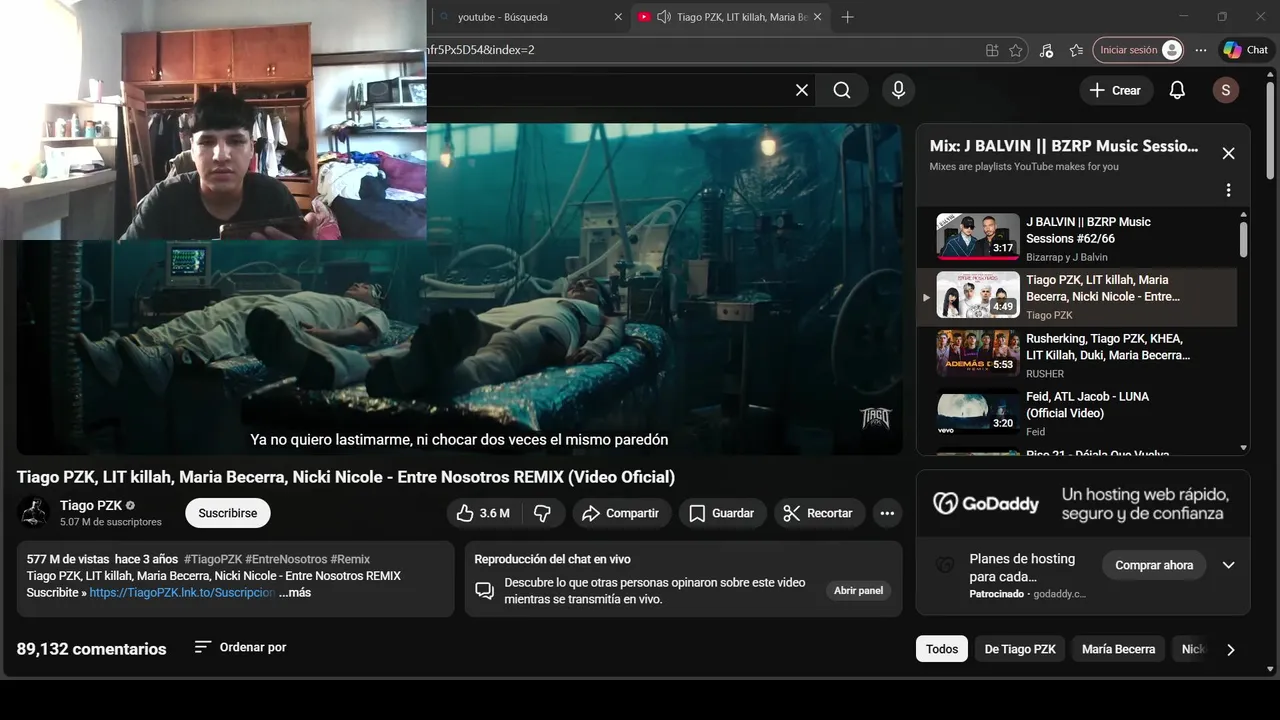Add this page to favorites (star)

1016,50
